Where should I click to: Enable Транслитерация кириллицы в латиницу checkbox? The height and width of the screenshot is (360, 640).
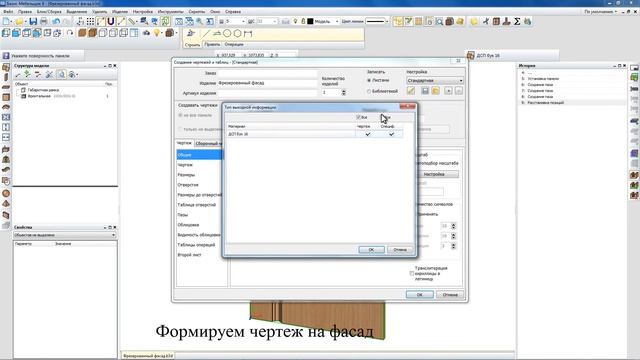pyautogui.click(x=412, y=273)
